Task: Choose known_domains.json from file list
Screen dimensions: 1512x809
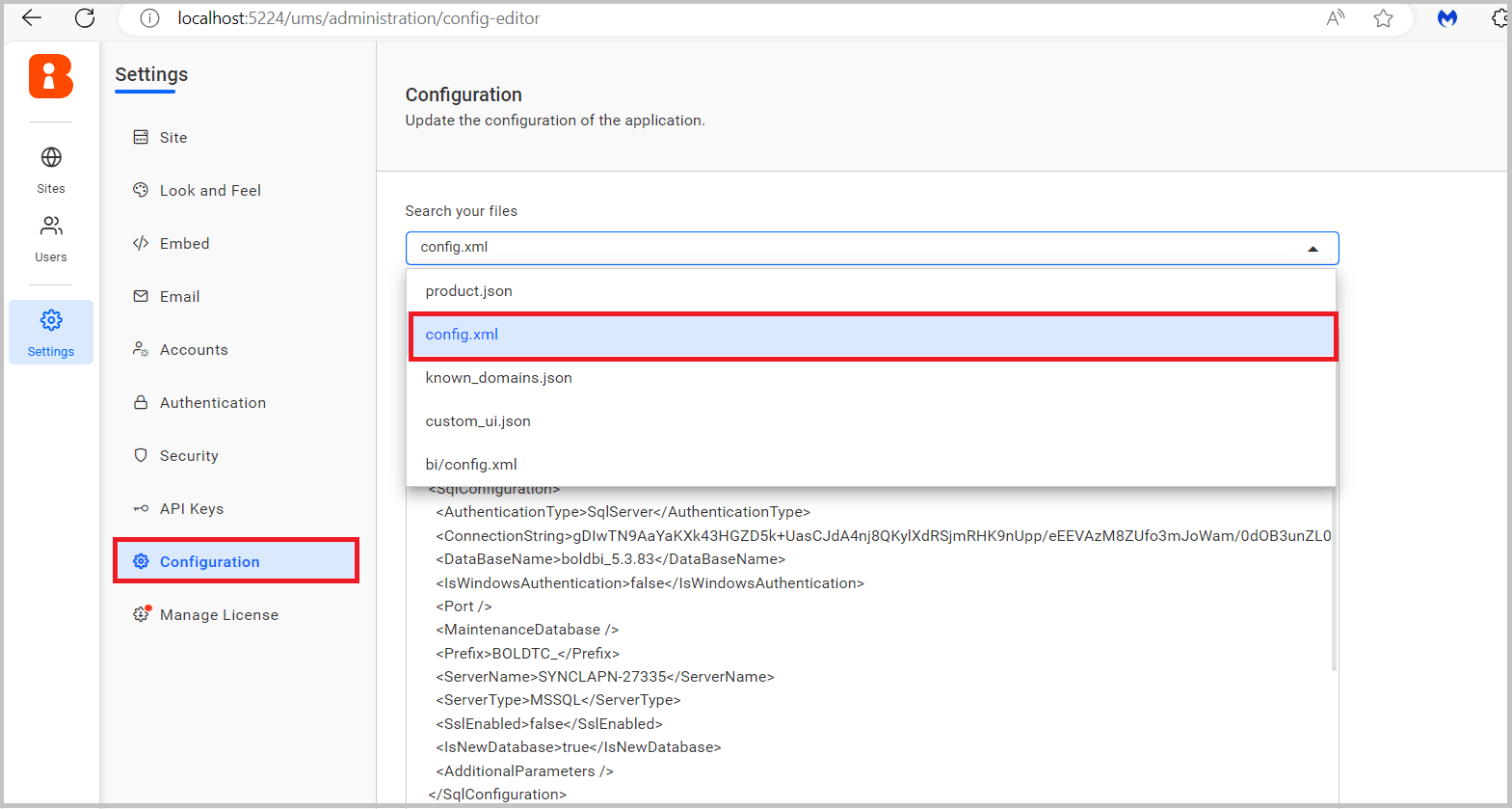Action: [x=871, y=378]
